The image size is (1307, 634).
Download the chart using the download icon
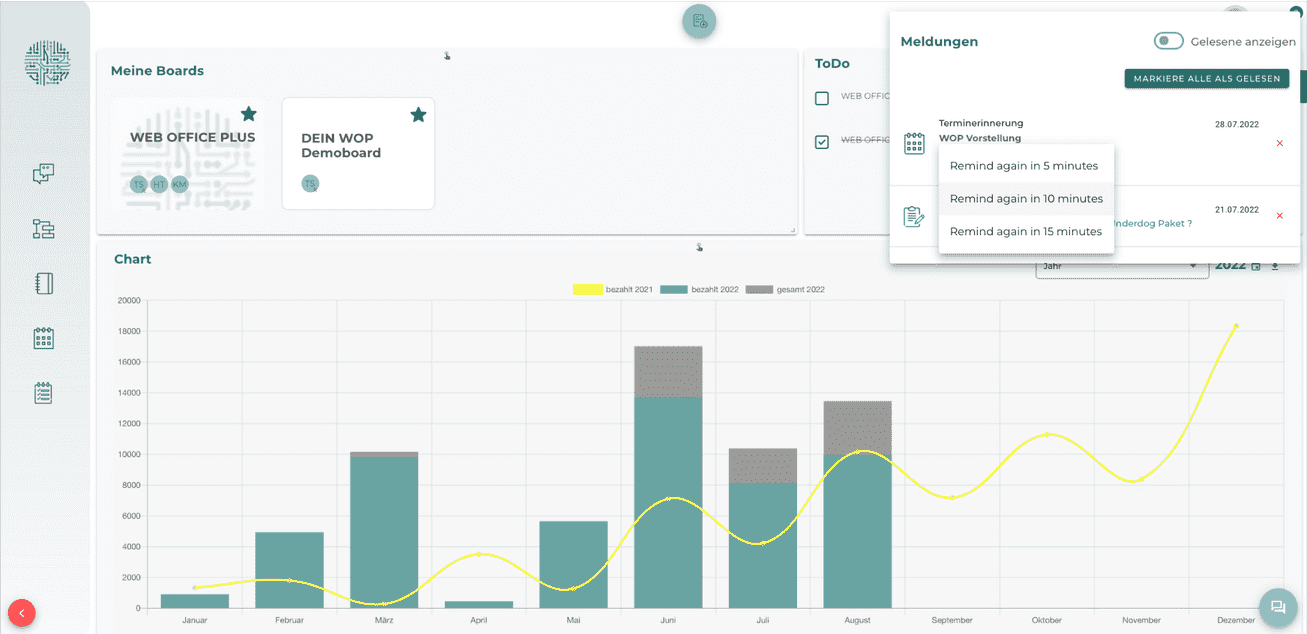pyautogui.click(x=1275, y=266)
